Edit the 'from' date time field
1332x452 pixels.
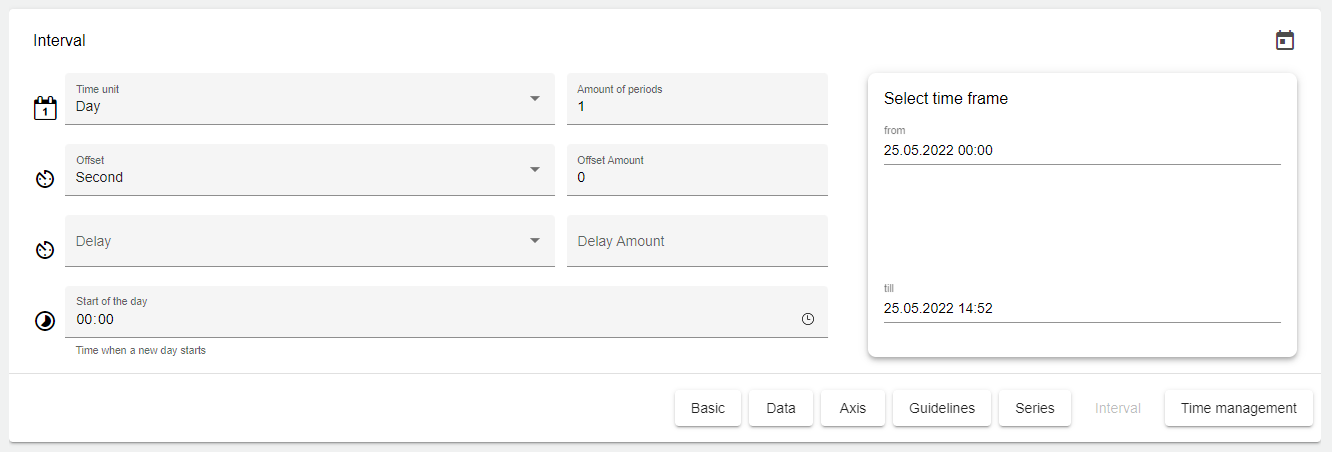coord(1082,150)
